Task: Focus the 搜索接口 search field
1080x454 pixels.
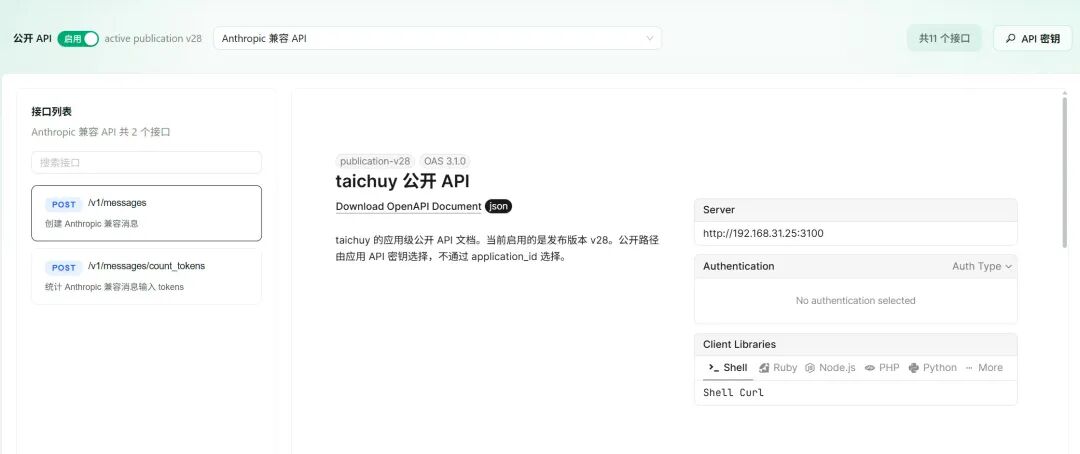Action: pos(146,163)
